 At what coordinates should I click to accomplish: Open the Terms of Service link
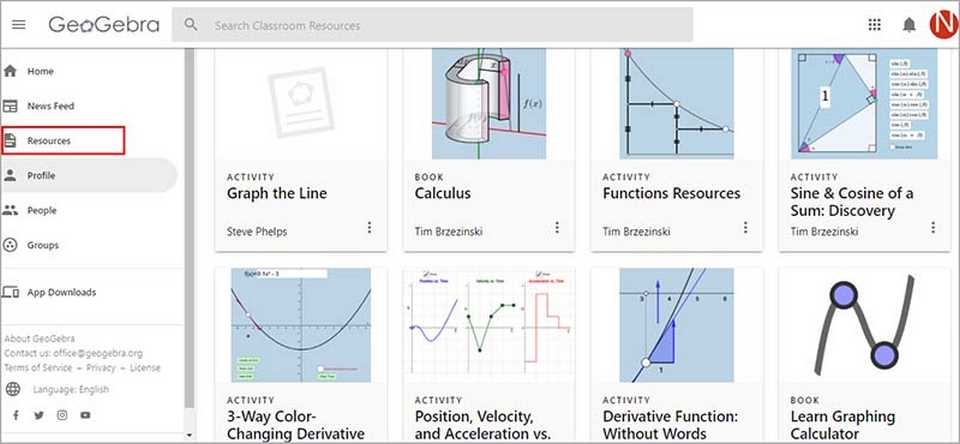[x=37, y=368]
